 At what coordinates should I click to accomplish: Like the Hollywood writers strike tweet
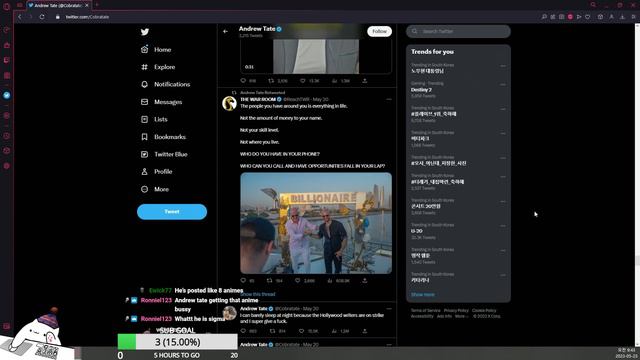pyautogui.click(x=302, y=331)
